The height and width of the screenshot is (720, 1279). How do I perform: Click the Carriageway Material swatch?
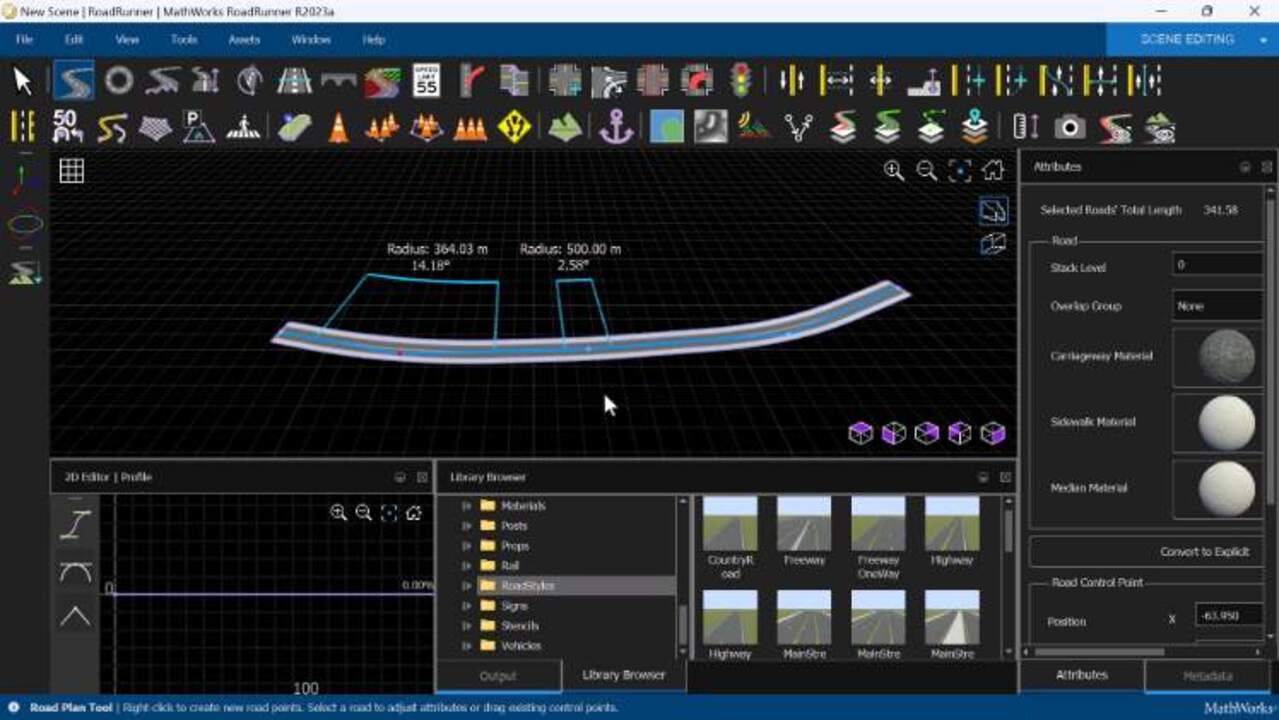click(1225, 357)
